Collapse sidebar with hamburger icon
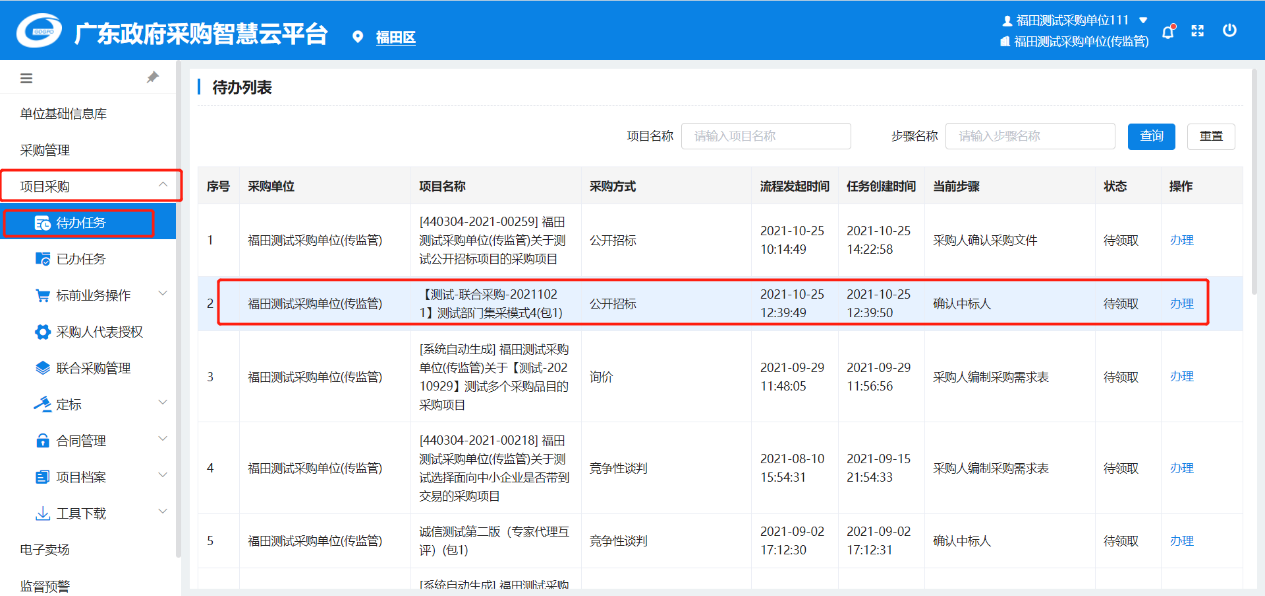Image resolution: width=1265 pixels, height=596 pixels. [x=26, y=77]
